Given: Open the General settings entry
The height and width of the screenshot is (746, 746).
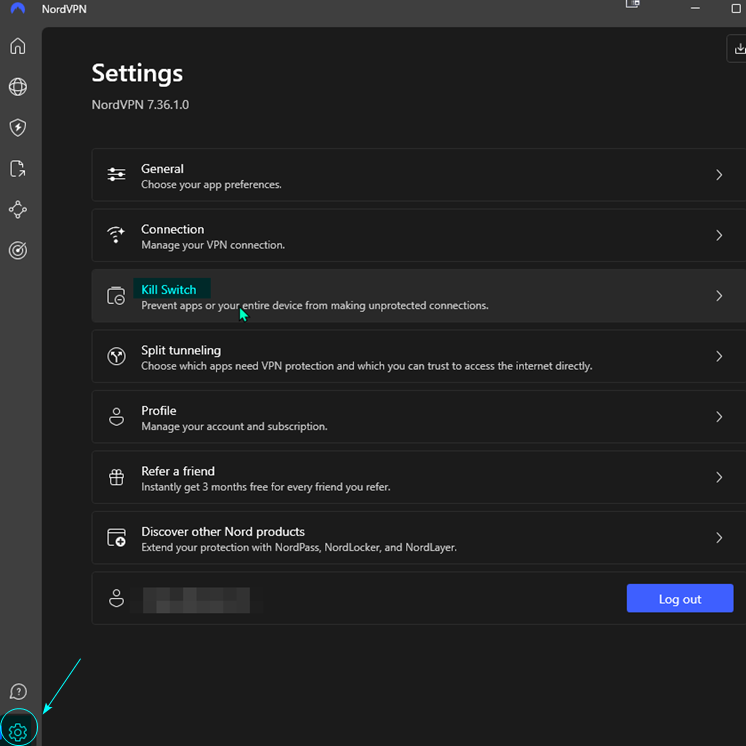Looking at the screenshot, I should point(419,175).
